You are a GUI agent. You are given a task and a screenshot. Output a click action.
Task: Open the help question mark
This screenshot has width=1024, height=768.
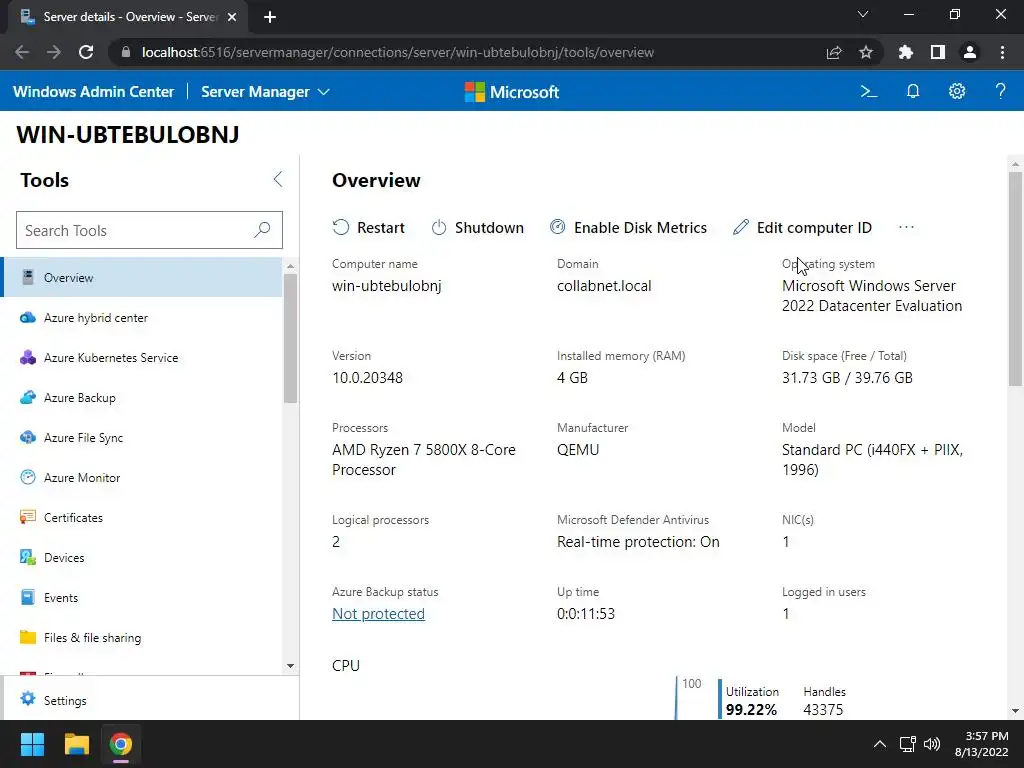[1000, 91]
